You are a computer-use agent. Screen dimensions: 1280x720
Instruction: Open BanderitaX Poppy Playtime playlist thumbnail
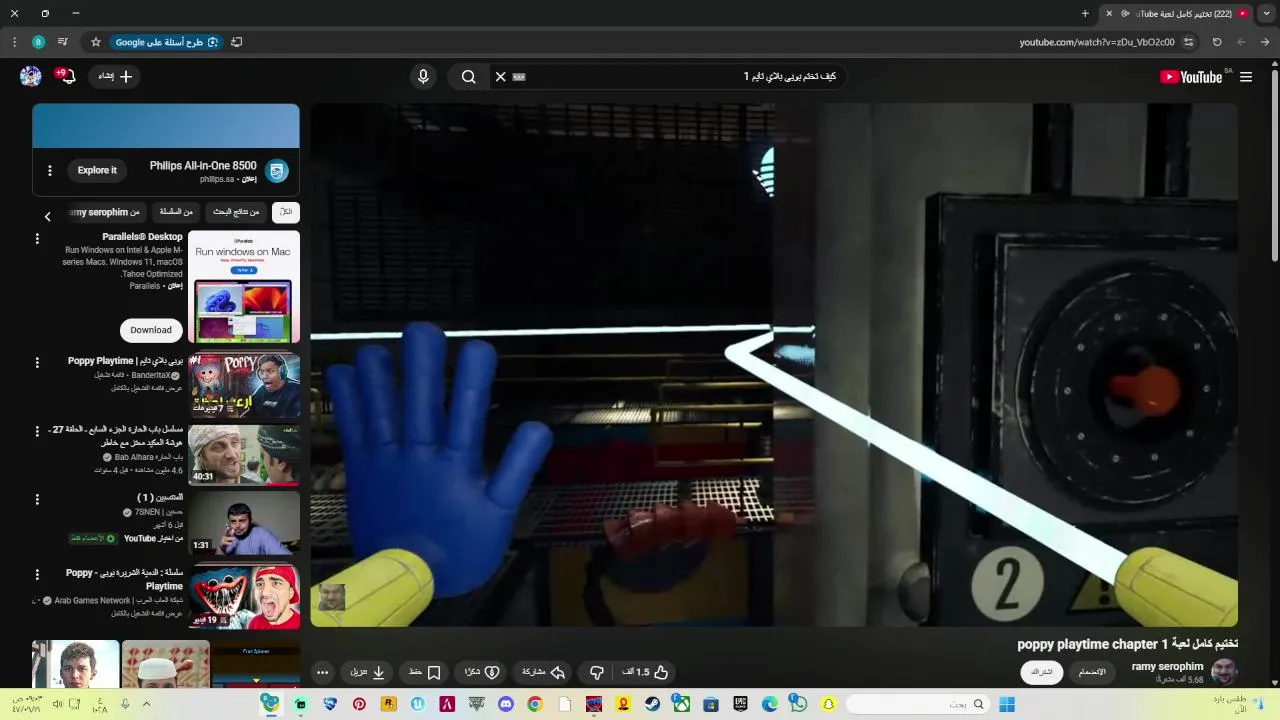243,386
